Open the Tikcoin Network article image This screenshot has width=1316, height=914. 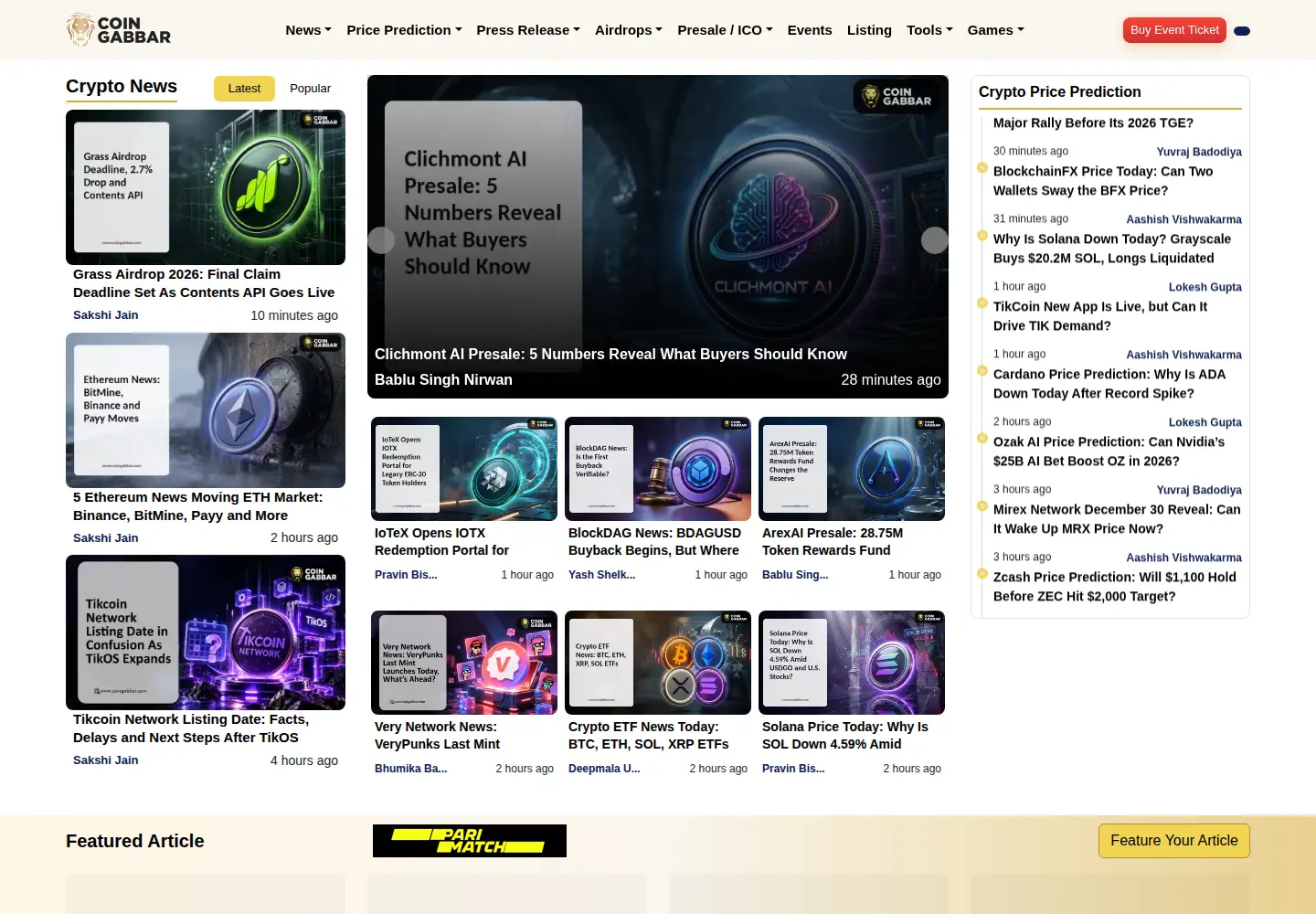[x=206, y=632]
